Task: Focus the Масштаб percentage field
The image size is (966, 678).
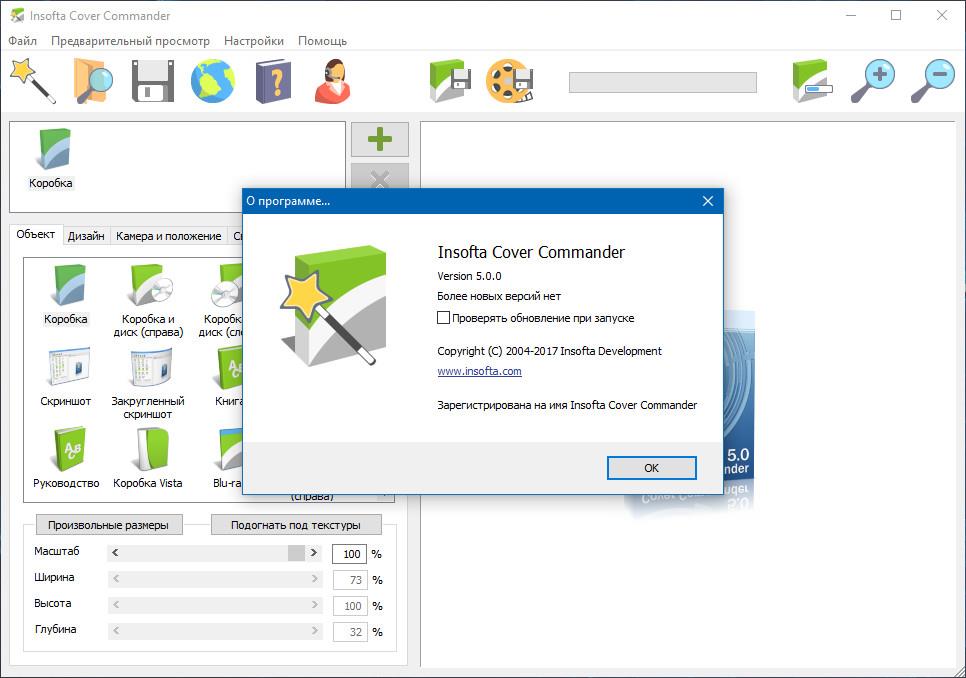Action: (349, 554)
